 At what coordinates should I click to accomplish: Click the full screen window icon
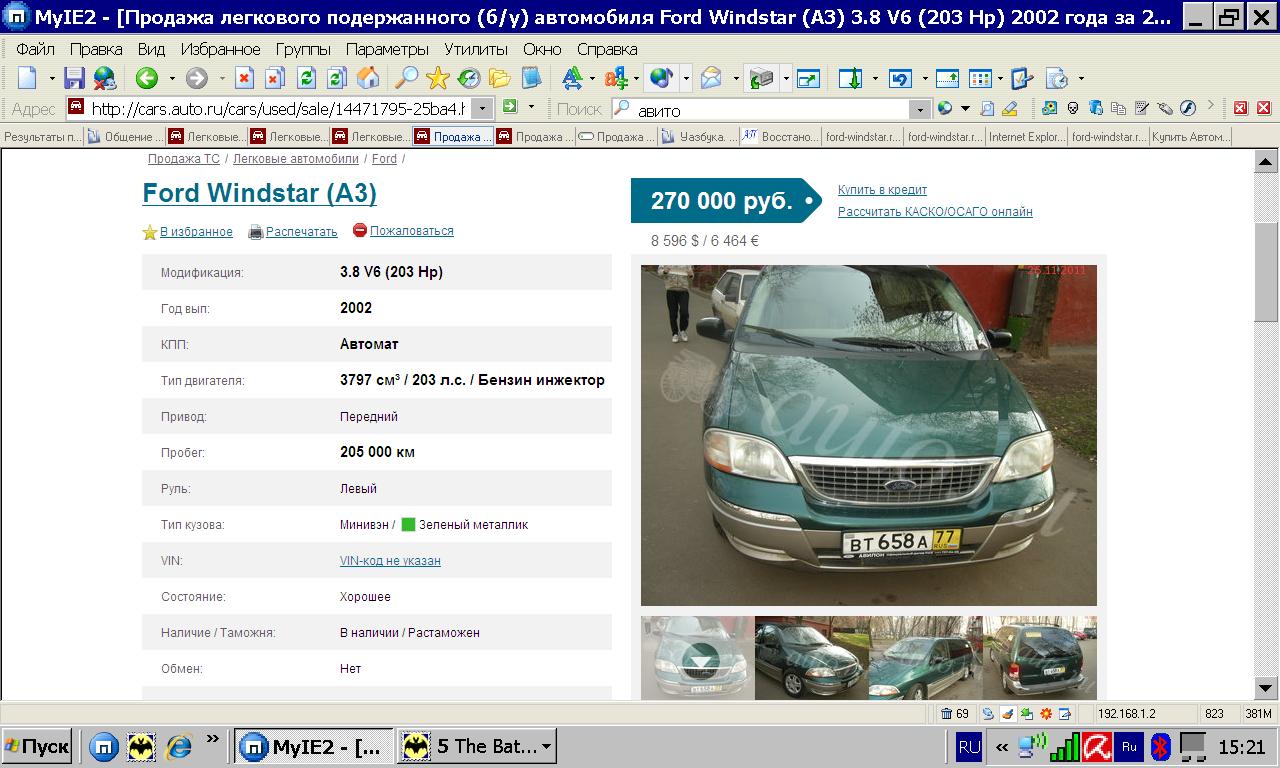pos(807,78)
